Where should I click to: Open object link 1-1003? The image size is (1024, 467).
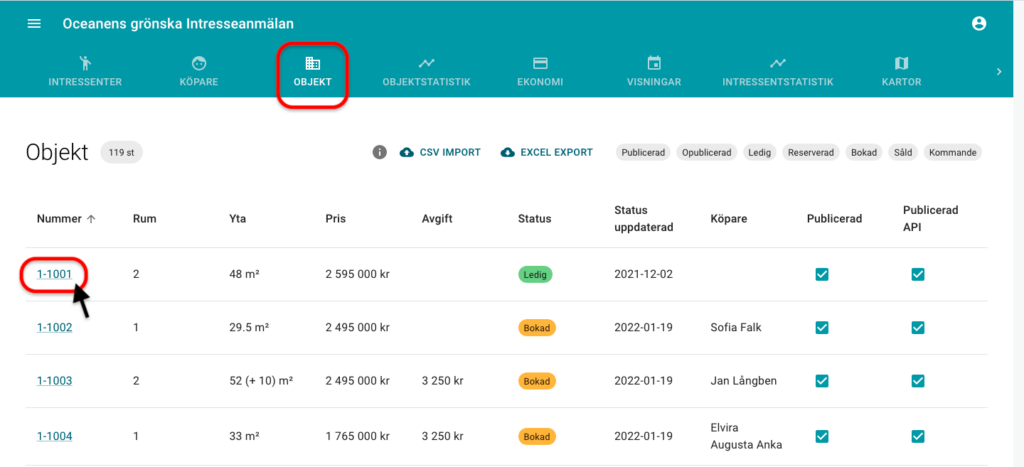[54, 381]
